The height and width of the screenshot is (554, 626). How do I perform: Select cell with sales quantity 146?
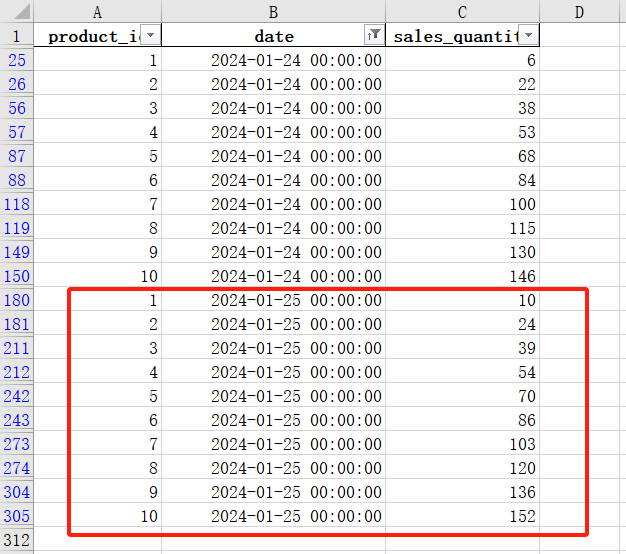point(462,276)
